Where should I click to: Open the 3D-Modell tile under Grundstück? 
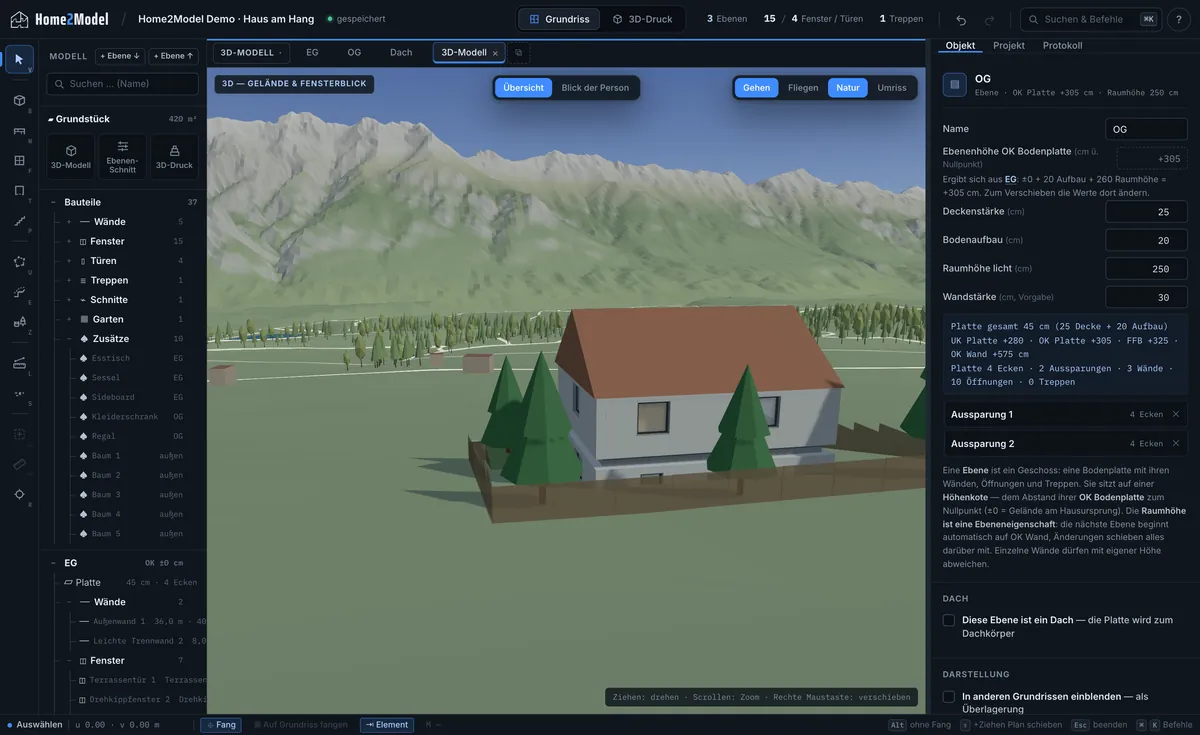(71, 156)
